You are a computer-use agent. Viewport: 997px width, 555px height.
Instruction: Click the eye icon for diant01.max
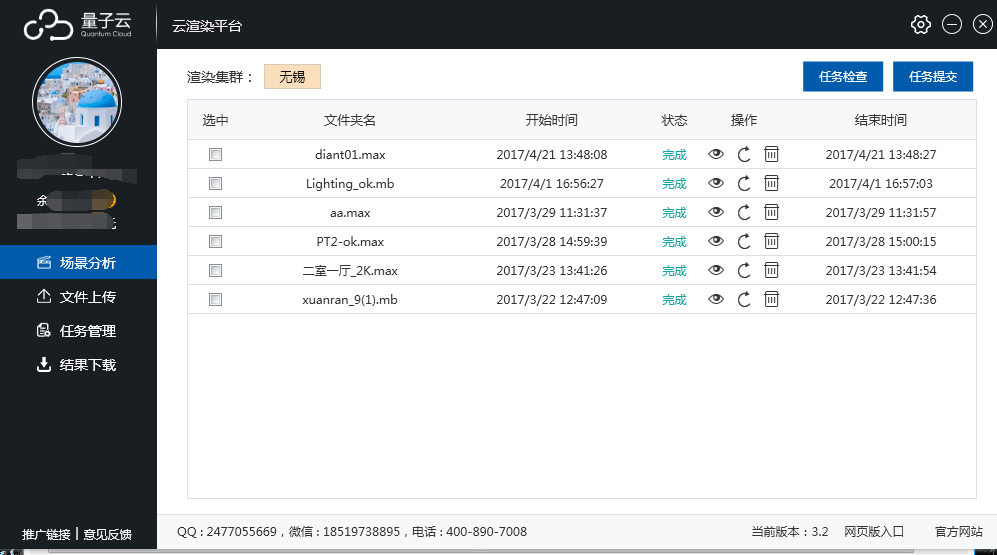click(x=715, y=154)
